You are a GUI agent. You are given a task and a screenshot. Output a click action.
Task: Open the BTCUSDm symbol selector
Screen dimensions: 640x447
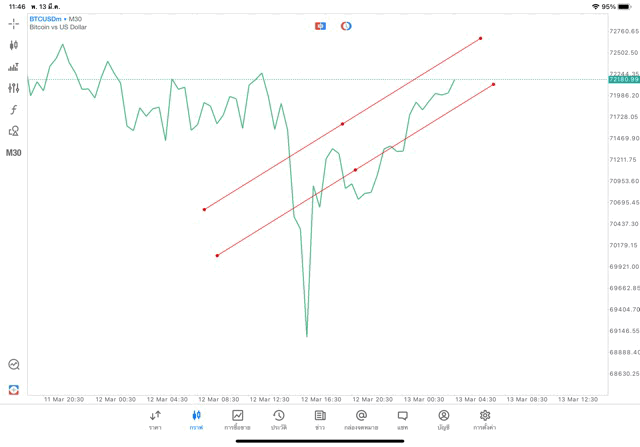click(x=45, y=19)
